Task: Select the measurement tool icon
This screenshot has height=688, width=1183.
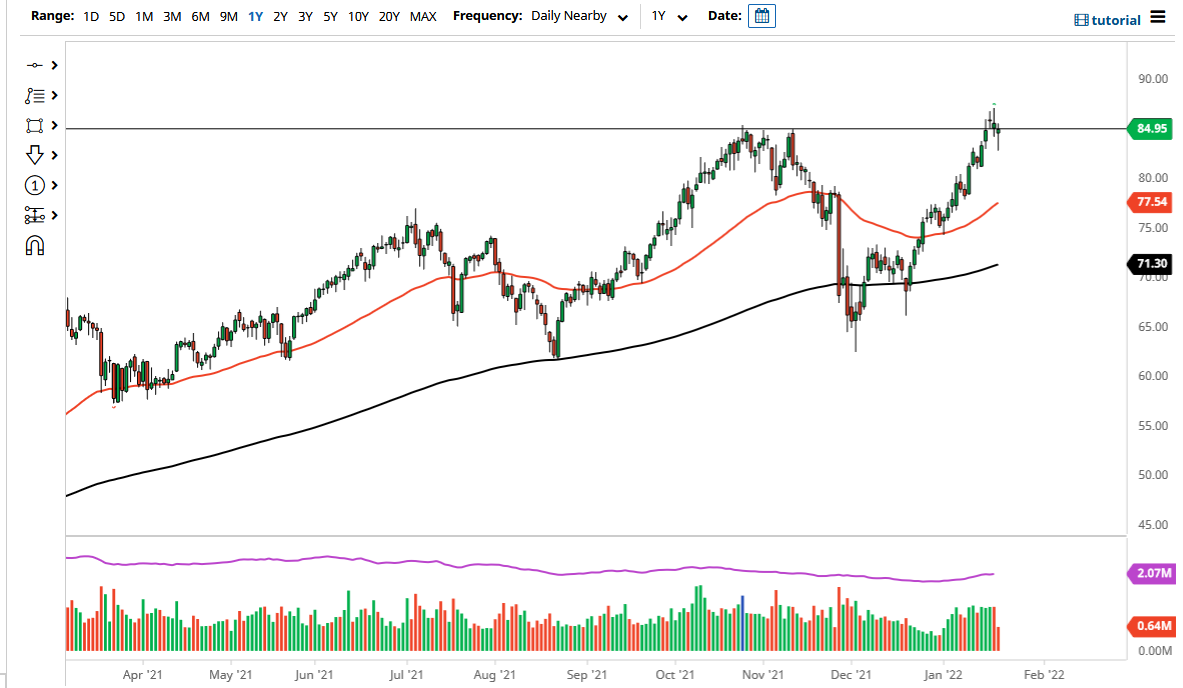Action: tap(35, 215)
